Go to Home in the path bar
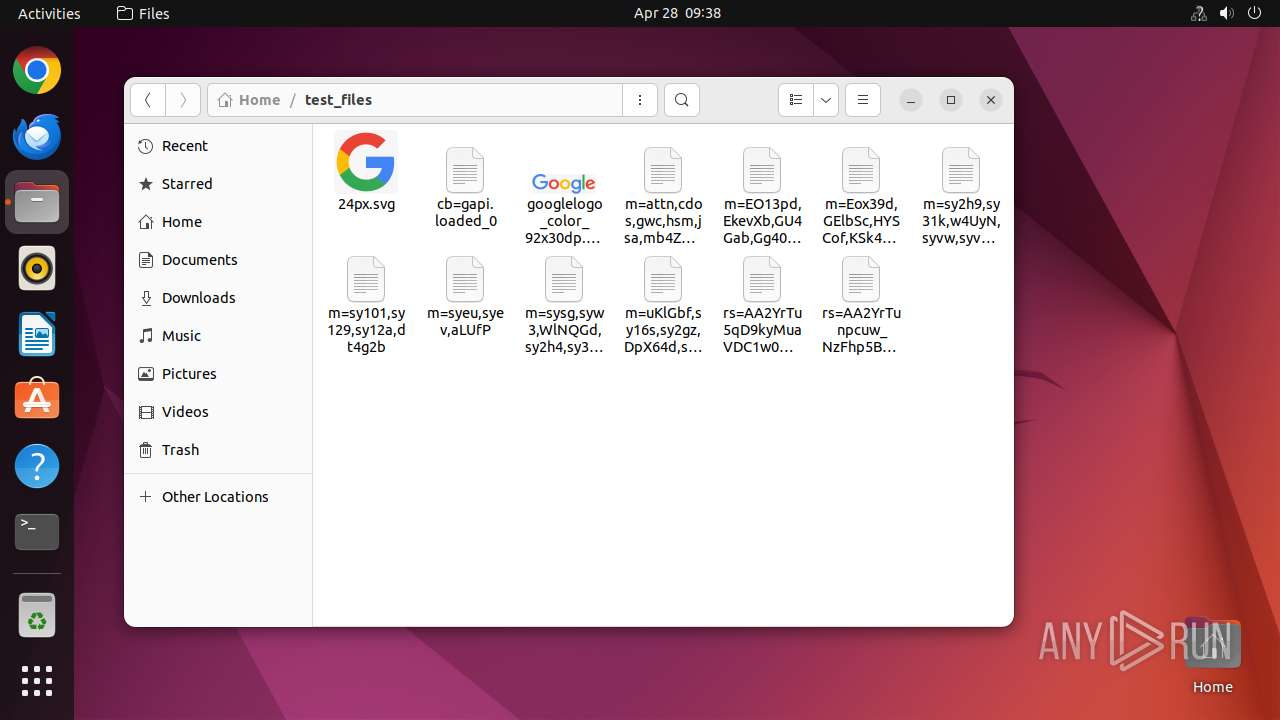The height and width of the screenshot is (720, 1280). (249, 100)
